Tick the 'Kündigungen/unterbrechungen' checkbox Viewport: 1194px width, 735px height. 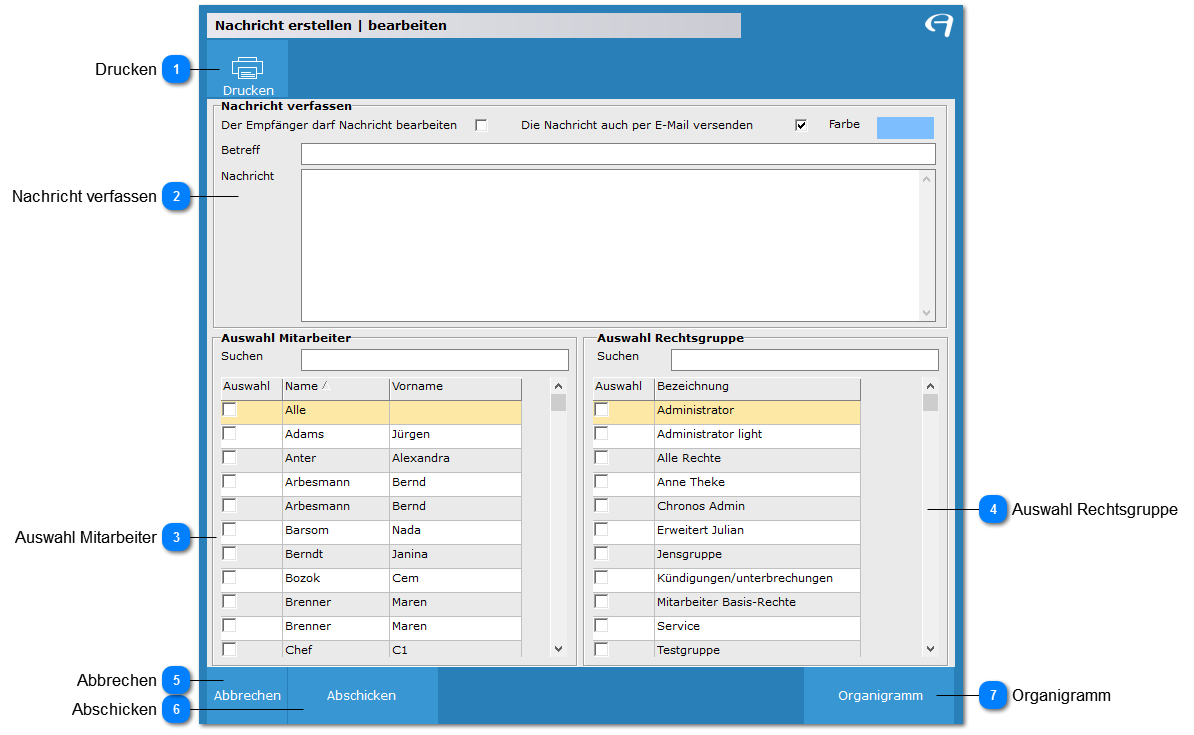(602, 577)
